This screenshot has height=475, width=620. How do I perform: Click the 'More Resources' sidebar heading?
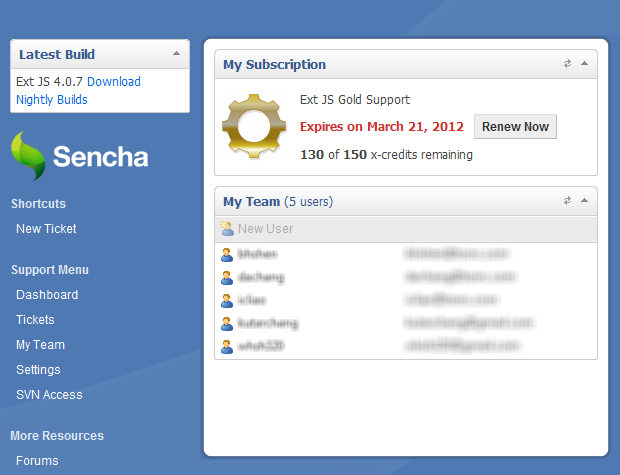point(57,435)
